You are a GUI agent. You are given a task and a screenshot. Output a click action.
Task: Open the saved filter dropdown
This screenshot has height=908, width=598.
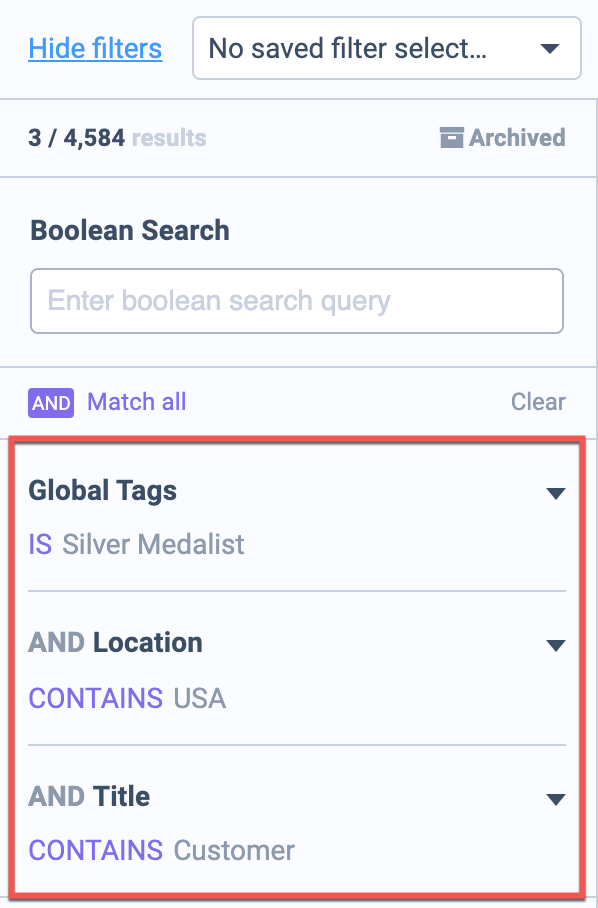click(x=387, y=48)
